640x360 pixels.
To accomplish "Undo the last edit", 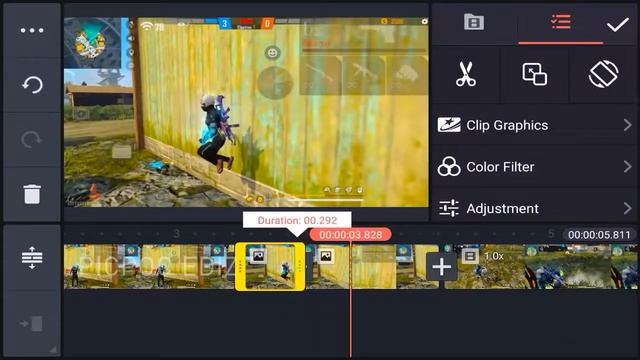I will [x=32, y=85].
